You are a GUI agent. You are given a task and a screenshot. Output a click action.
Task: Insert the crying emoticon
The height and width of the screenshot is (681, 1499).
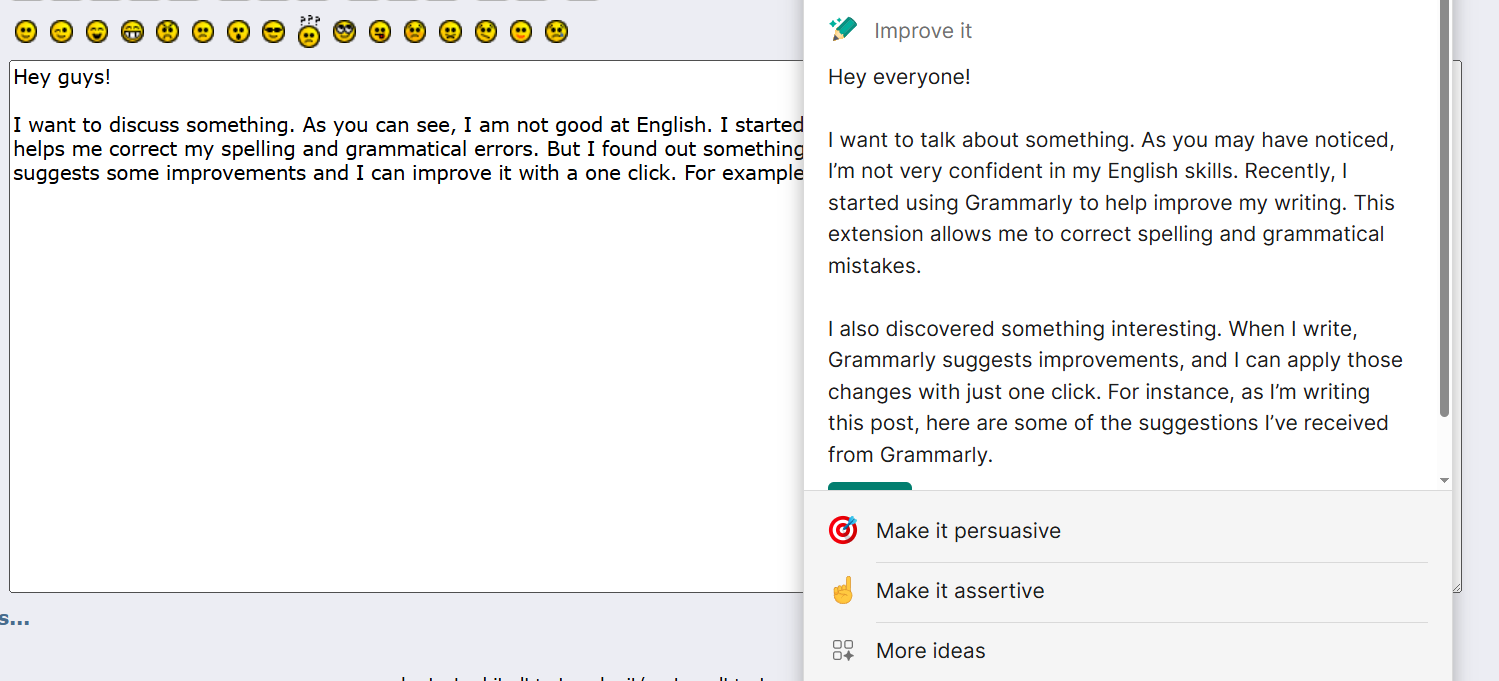[556, 32]
